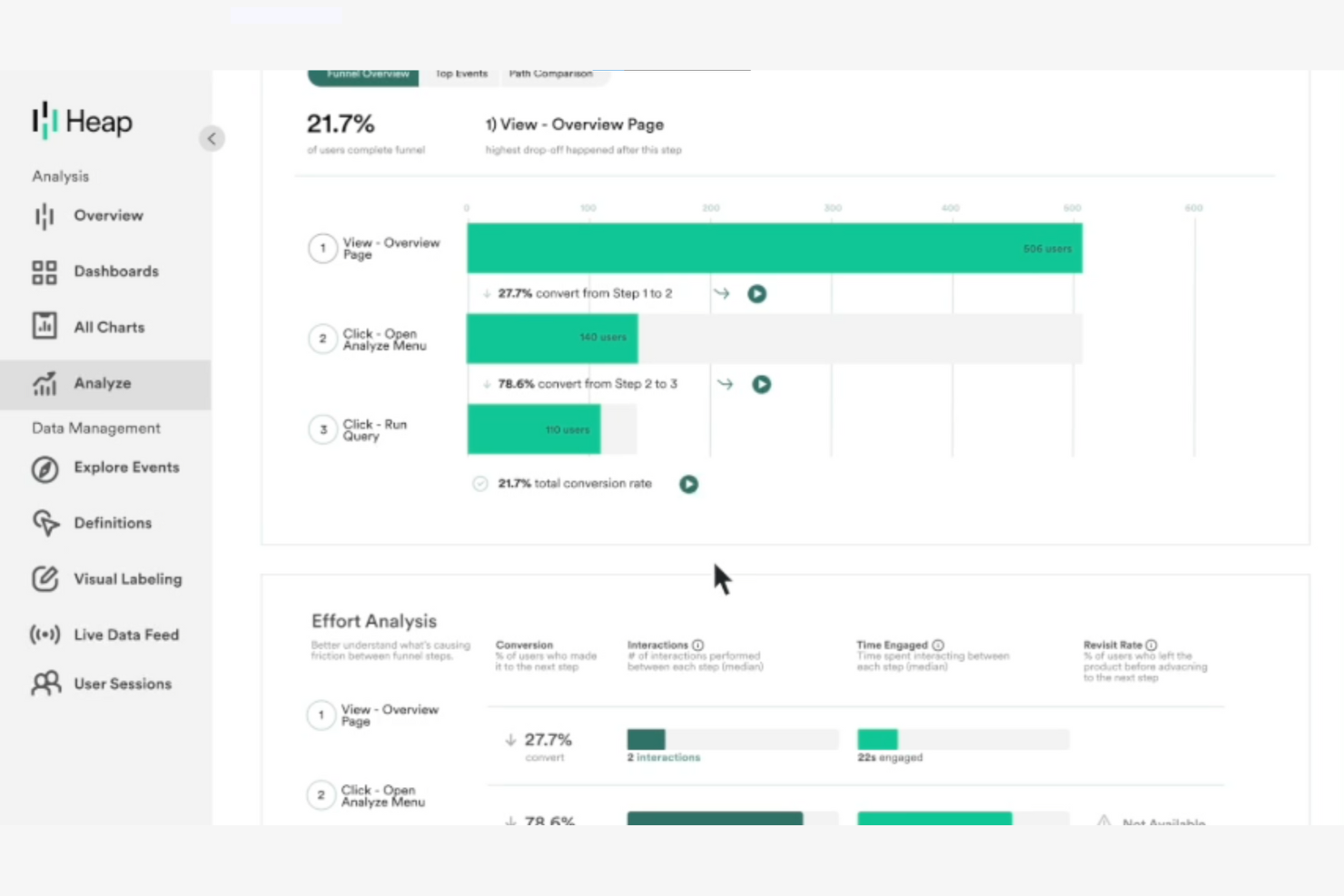The height and width of the screenshot is (896, 1344).
Task: Open User Sessions people icon
Action: coord(44,684)
